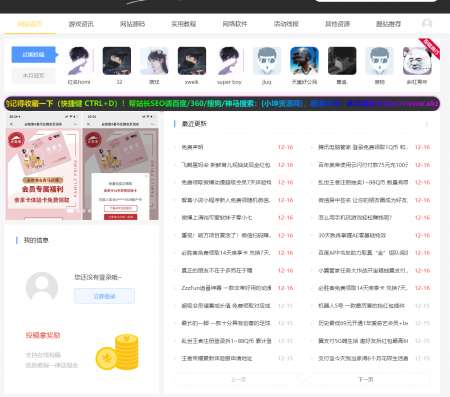Open the "xwek" member avatar

pyautogui.click(x=192, y=61)
